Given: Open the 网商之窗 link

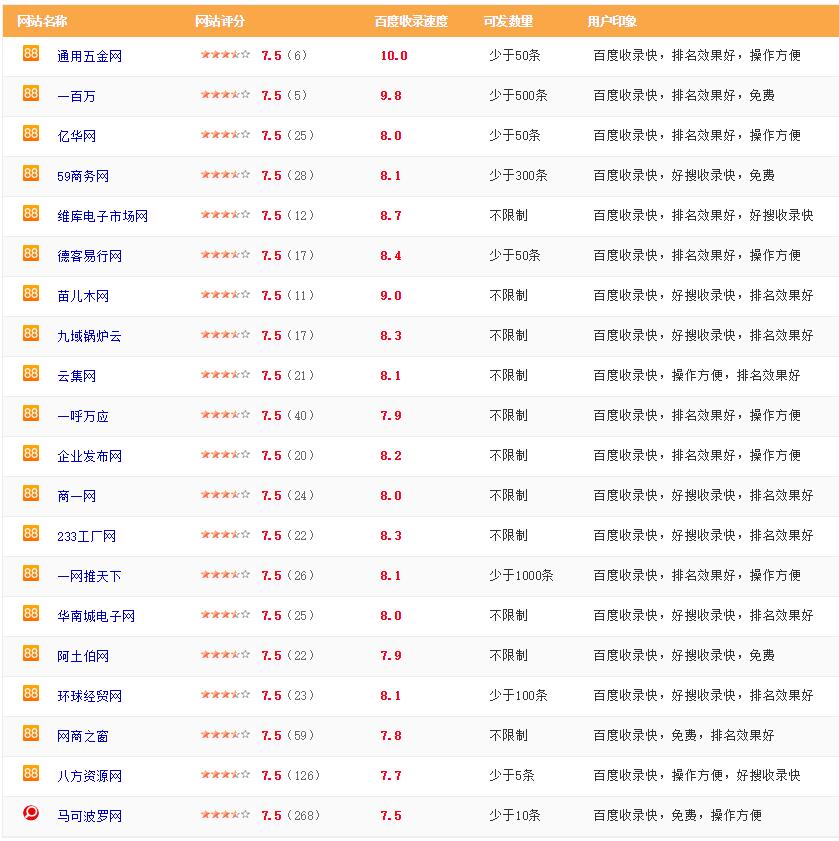Looking at the screenshot, I should point(83,736).
